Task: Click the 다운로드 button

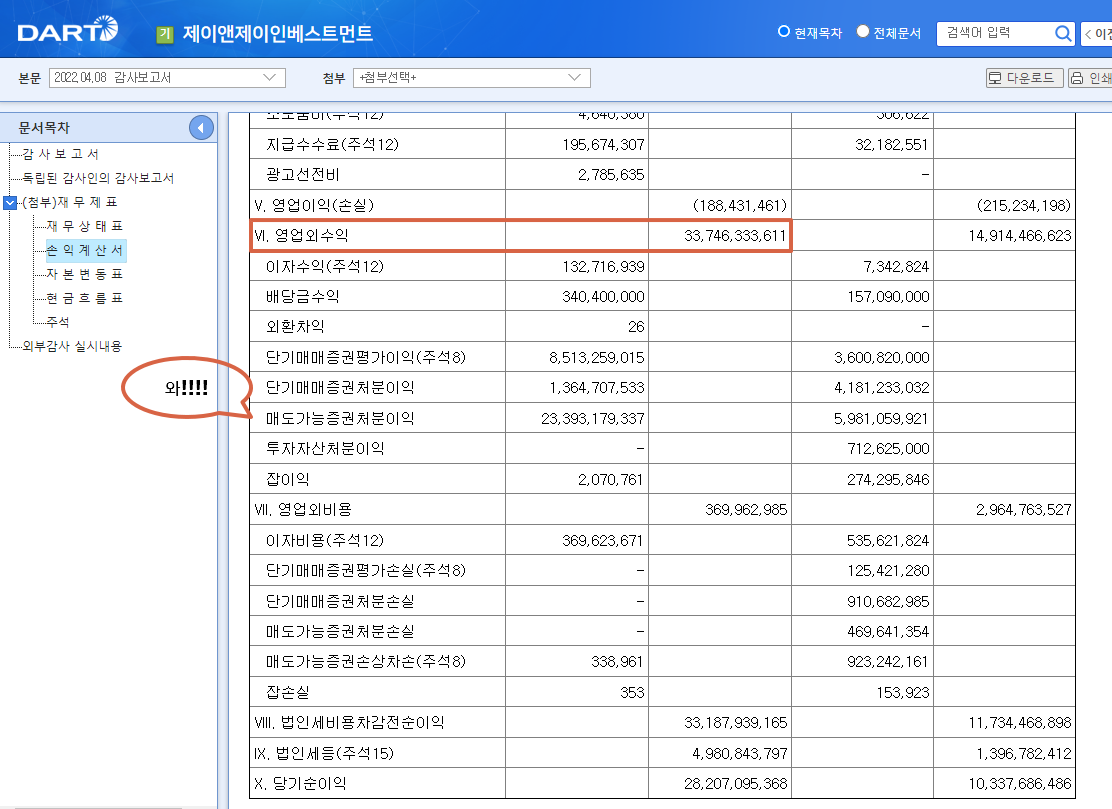Action: coord(1025,78)
